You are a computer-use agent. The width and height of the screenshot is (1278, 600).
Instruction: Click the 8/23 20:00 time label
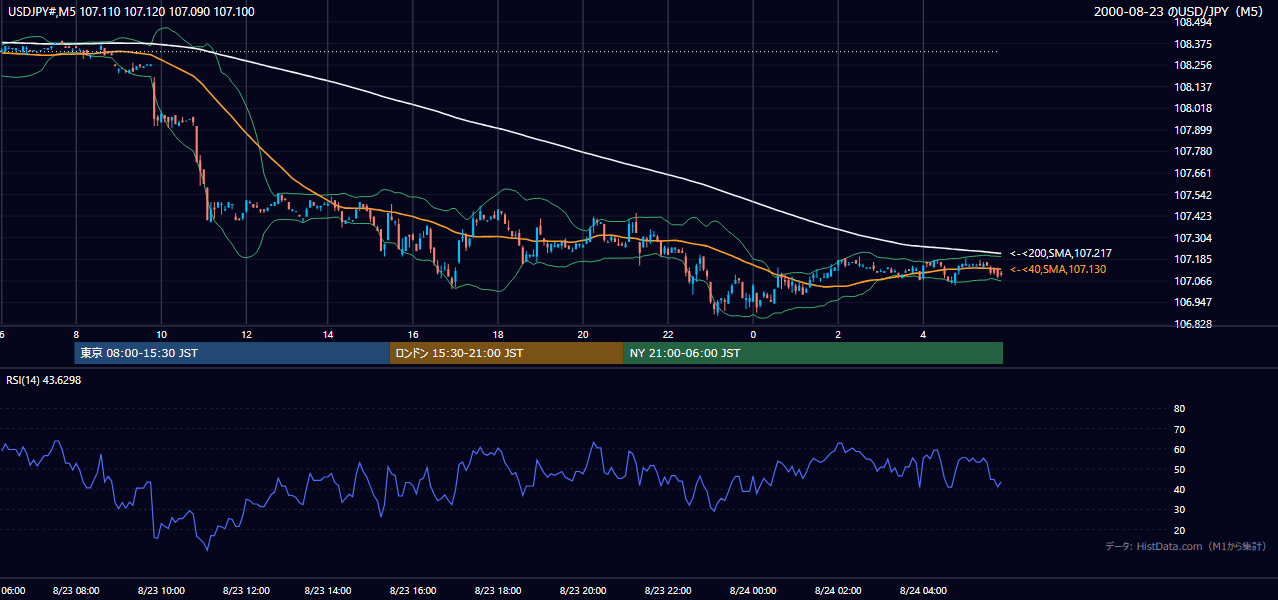(x=583, y=591)
